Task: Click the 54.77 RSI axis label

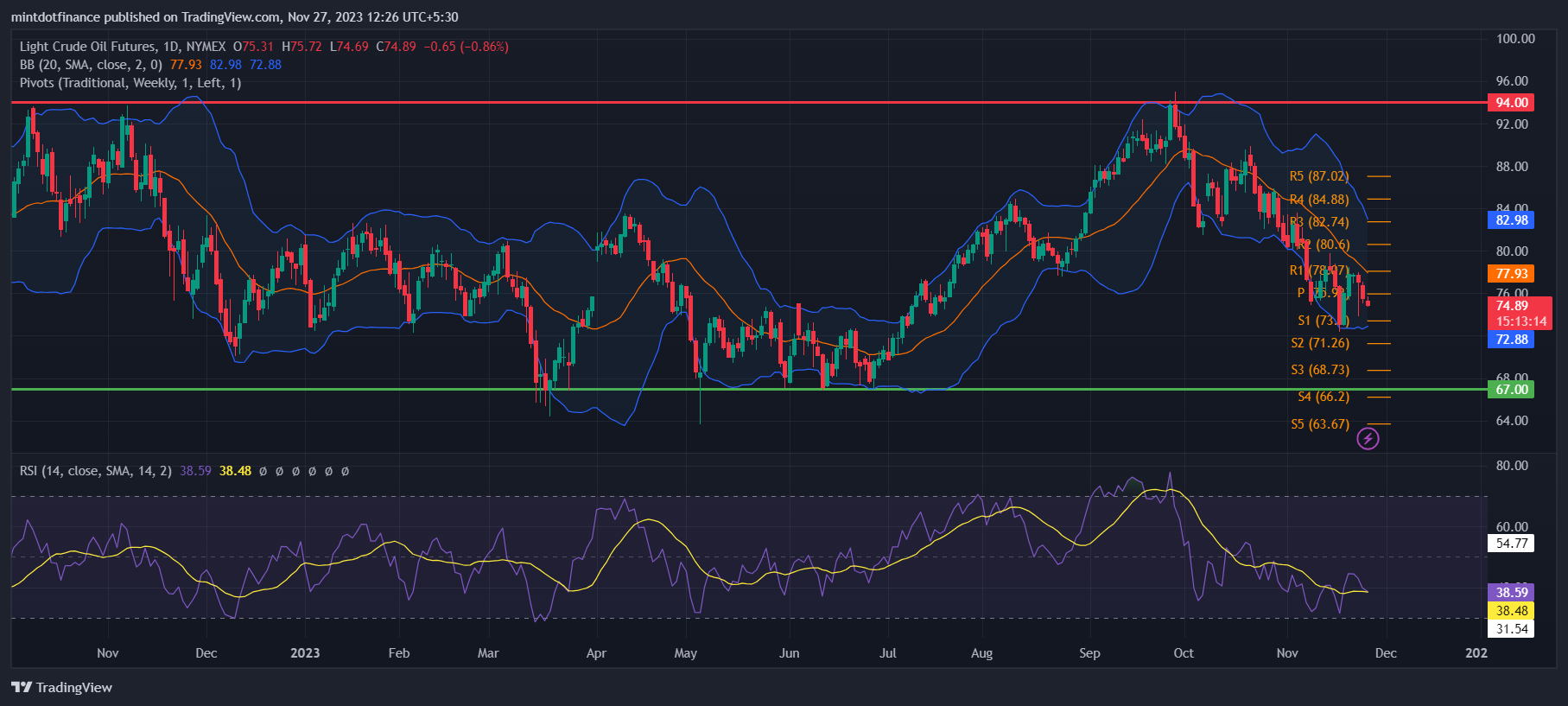Action: [x=1511, y=544]
